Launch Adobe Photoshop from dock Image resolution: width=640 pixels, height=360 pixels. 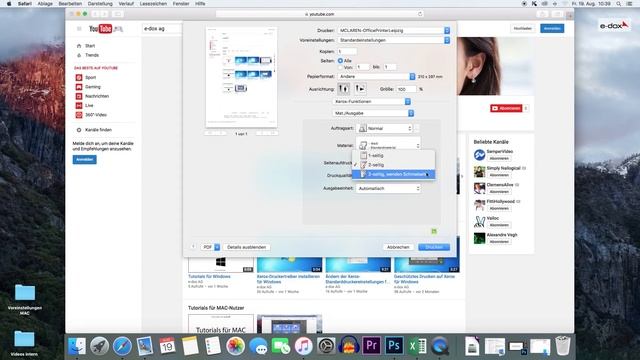[x=394, y=346]
